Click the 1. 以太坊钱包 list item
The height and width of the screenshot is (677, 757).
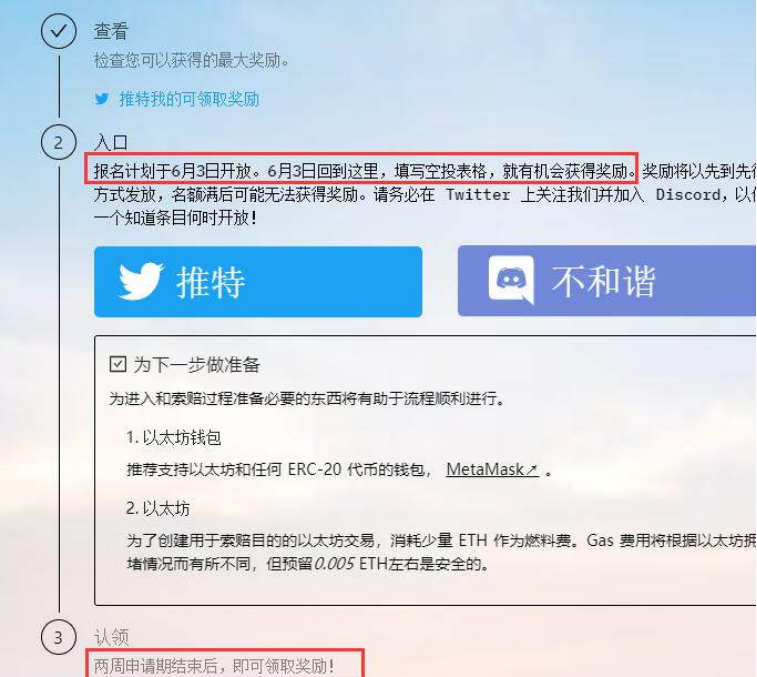coord(173,437)
